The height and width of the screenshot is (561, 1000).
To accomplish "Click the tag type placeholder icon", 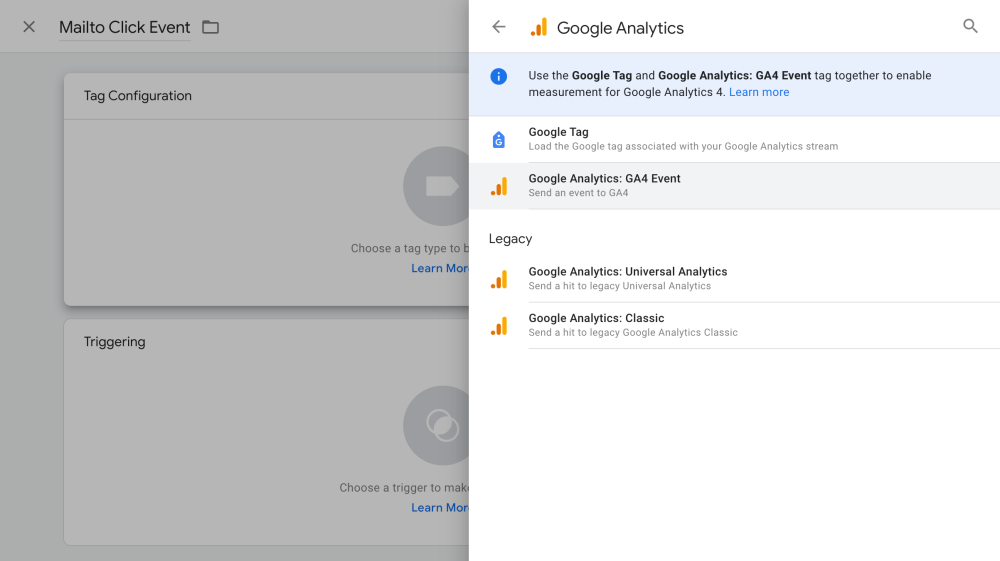I will (x=437, y=186).
